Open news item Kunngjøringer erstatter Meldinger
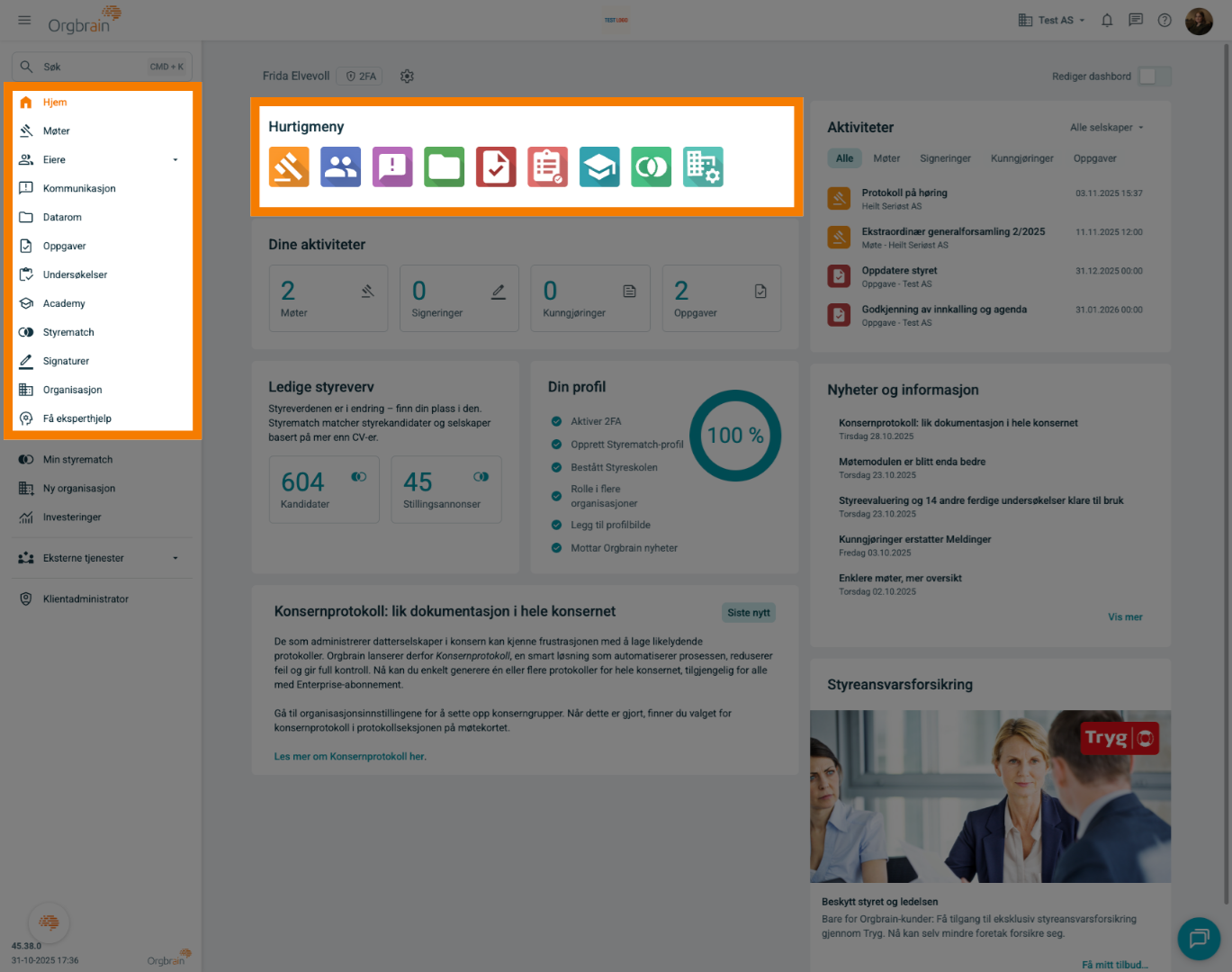This screenshot has height=972, width=1232. click(914, 539)
